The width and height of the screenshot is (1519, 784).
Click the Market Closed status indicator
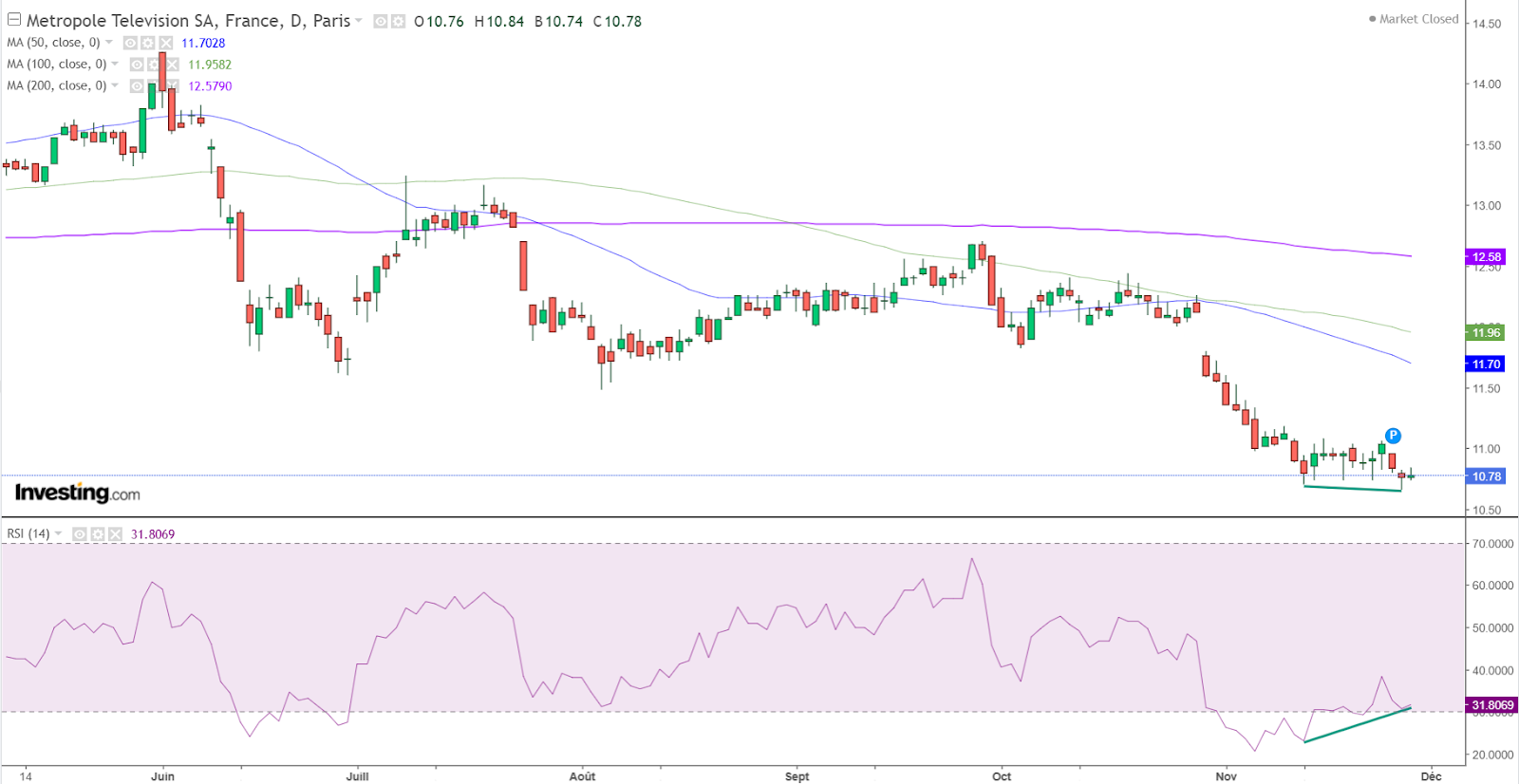point(1414,19)
